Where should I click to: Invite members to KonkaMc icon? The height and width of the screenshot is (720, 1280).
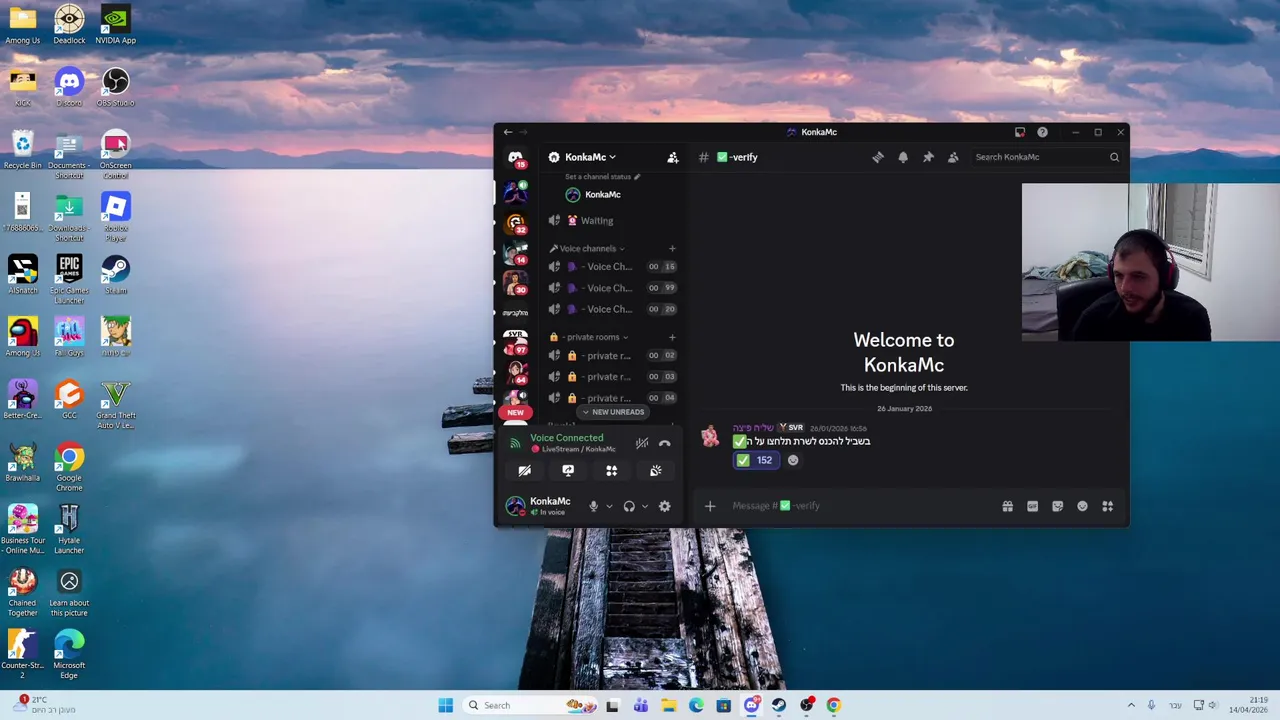pyautogui.click(x=673, y=157)
